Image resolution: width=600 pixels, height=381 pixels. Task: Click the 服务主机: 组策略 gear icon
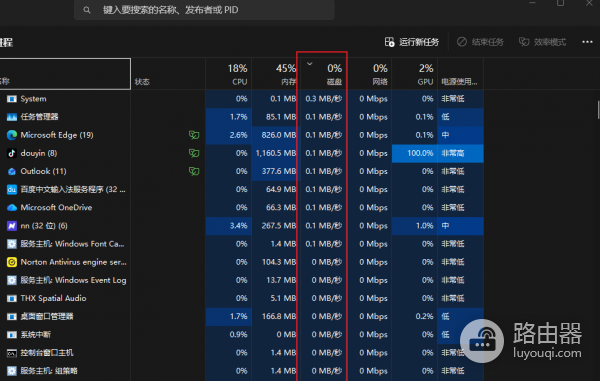point(12,371)
